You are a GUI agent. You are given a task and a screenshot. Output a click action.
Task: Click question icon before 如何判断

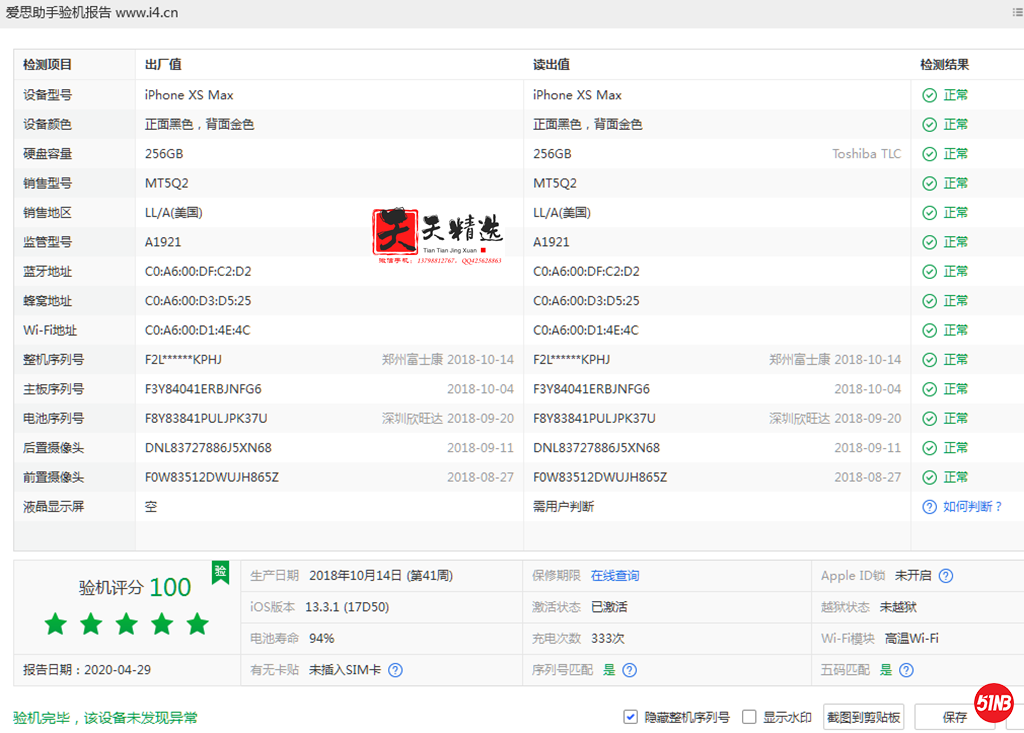coord(929,507)
